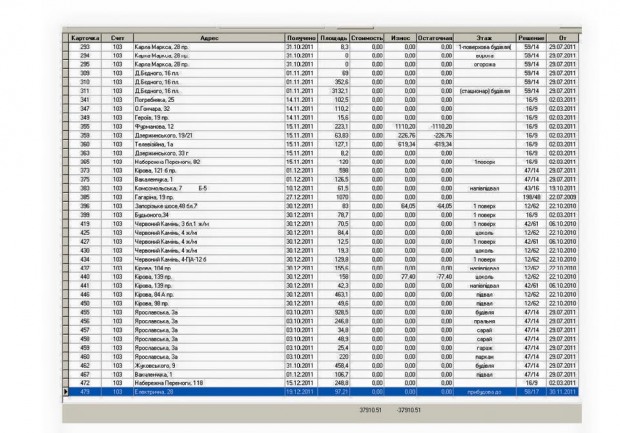Click the Счет column header

click(x=116, y=36)
